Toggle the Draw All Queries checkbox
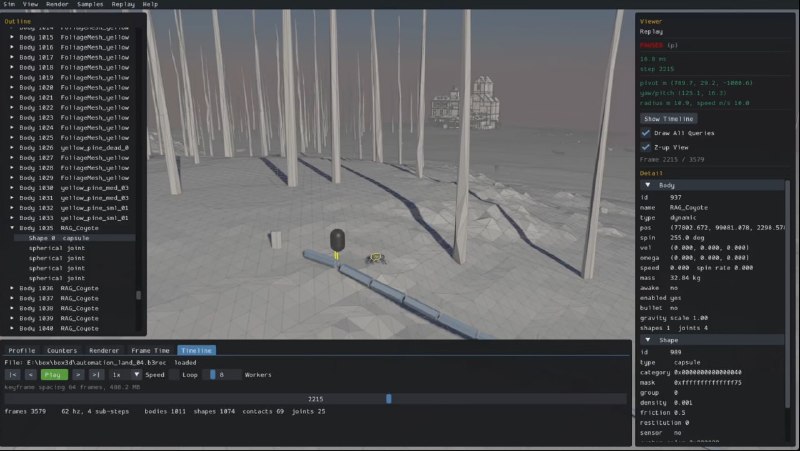 (x=645, y=133)
